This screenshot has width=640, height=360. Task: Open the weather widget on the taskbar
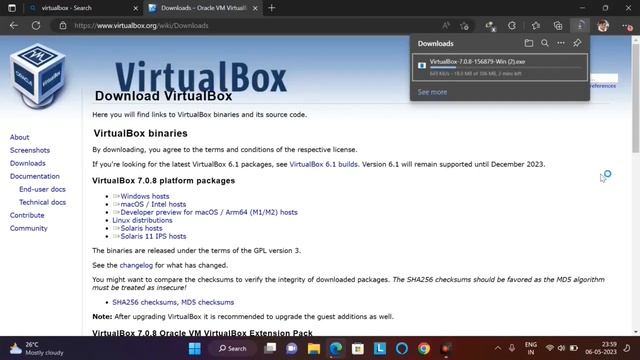pyautogui.click(x=37, y=349)
